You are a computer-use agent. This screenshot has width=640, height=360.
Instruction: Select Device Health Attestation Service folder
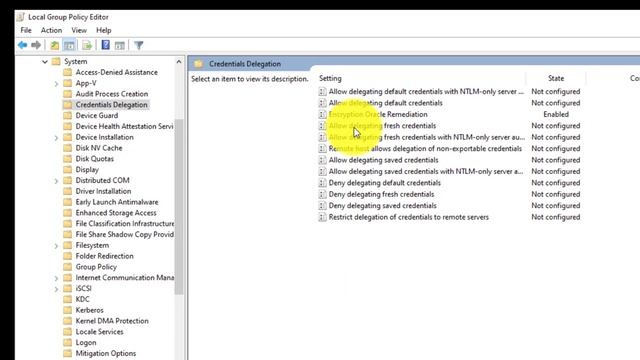coord(124,127)
